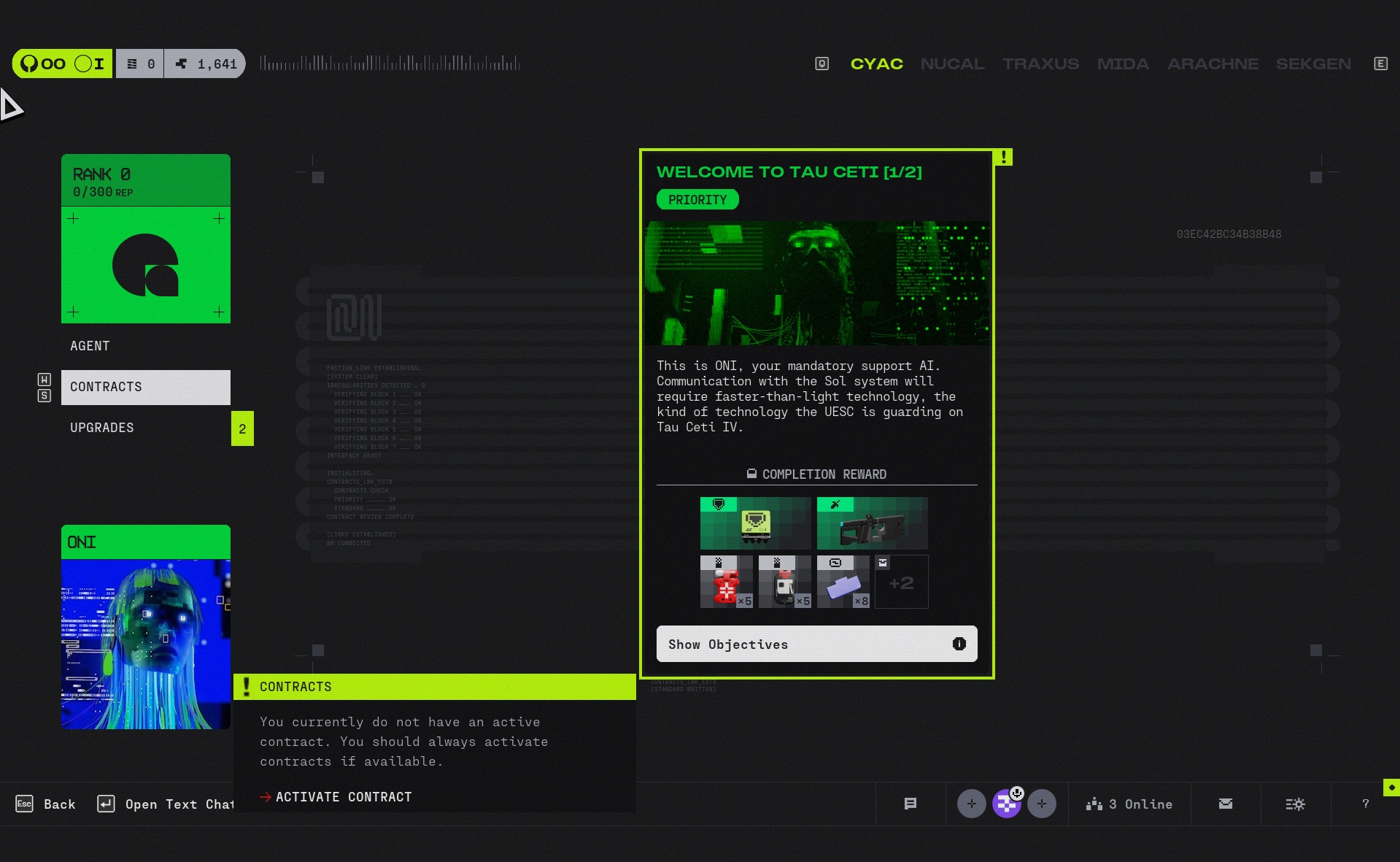This screenshot has width=1400, height=862.
Task: Click the RANK 0 reputation header
Action: (x=146, y=180)
